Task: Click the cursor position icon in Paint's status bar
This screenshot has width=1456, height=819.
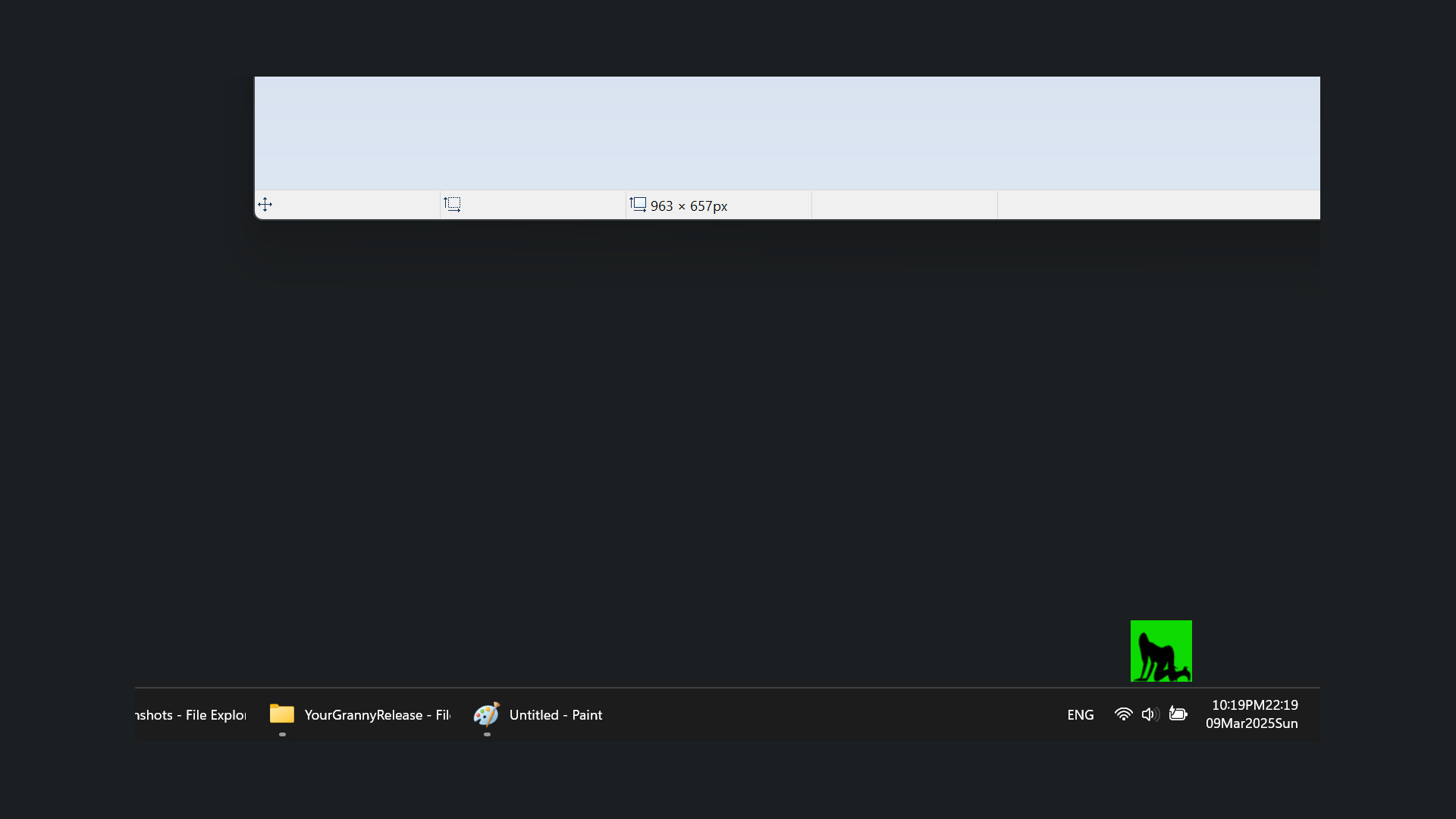Action: tap(266, 204)
